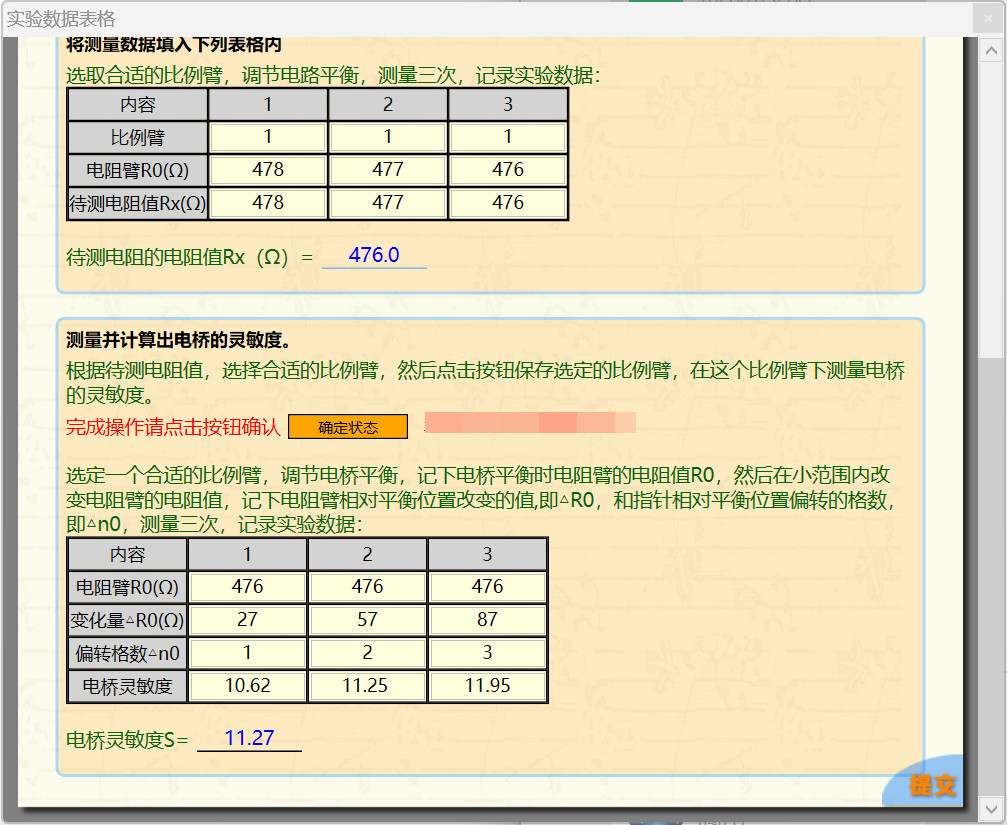Select the 比例臂 field in column 3
The height and width of the screenshot is (825, 1007).
[x=508, y=137]
